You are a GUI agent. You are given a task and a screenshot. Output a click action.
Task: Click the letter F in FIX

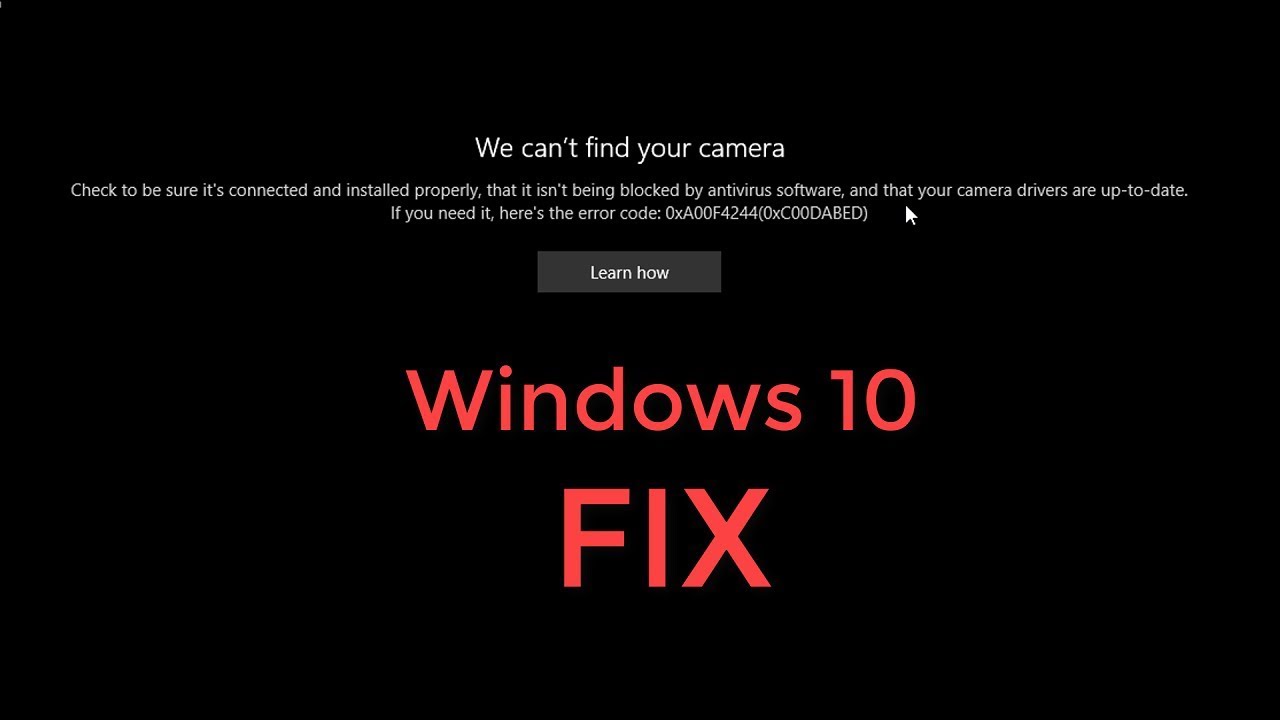coord(595,538)
